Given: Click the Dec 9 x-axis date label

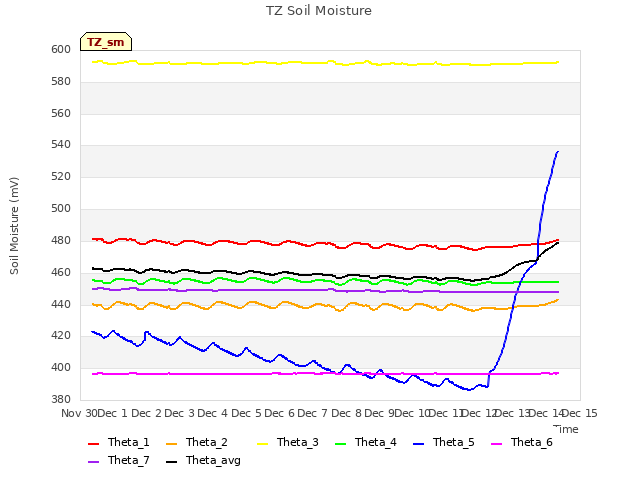Looking at the screenshot, I should (379, 413).
